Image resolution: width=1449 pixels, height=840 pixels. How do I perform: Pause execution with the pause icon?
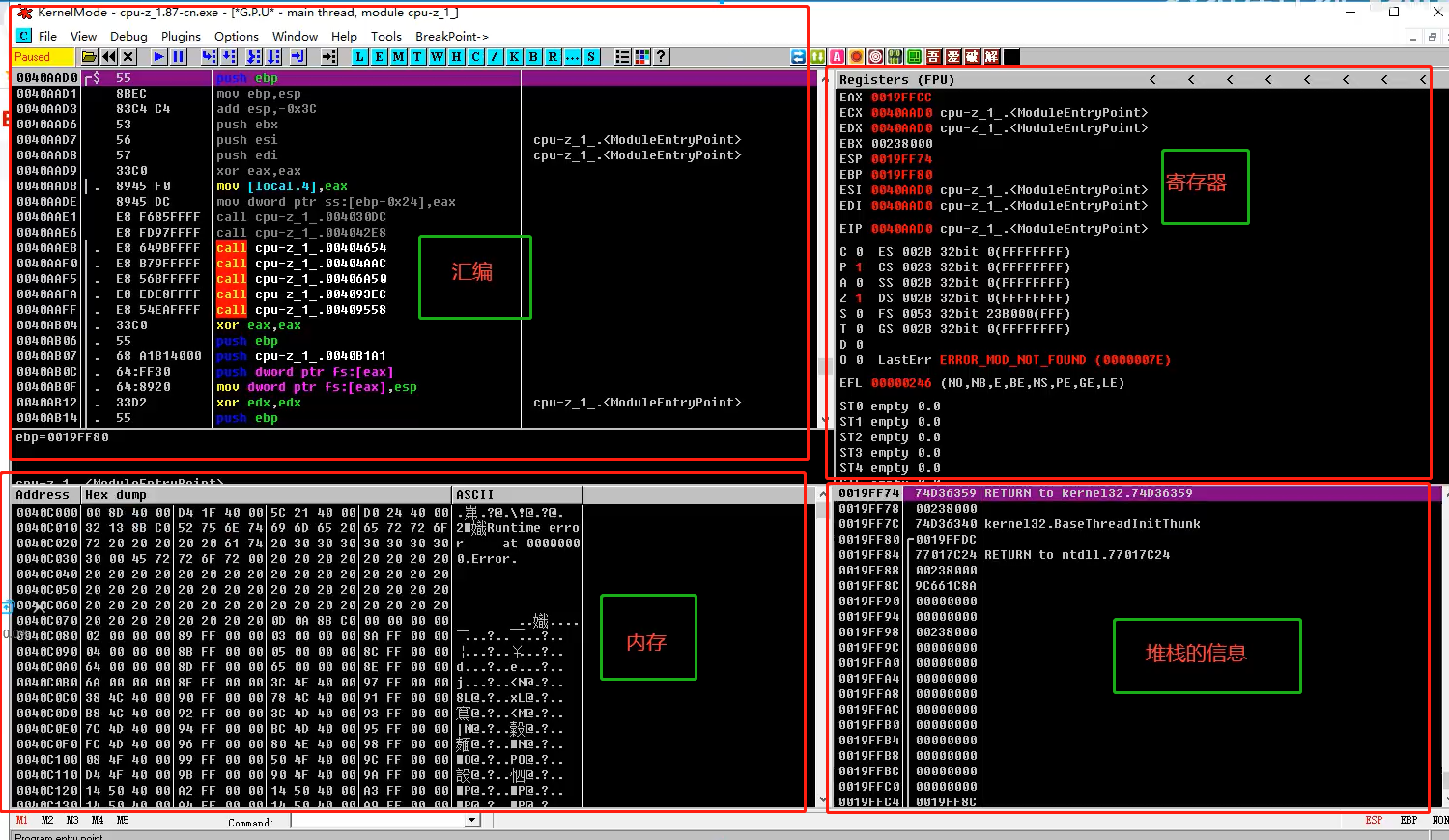coord(178,57)
